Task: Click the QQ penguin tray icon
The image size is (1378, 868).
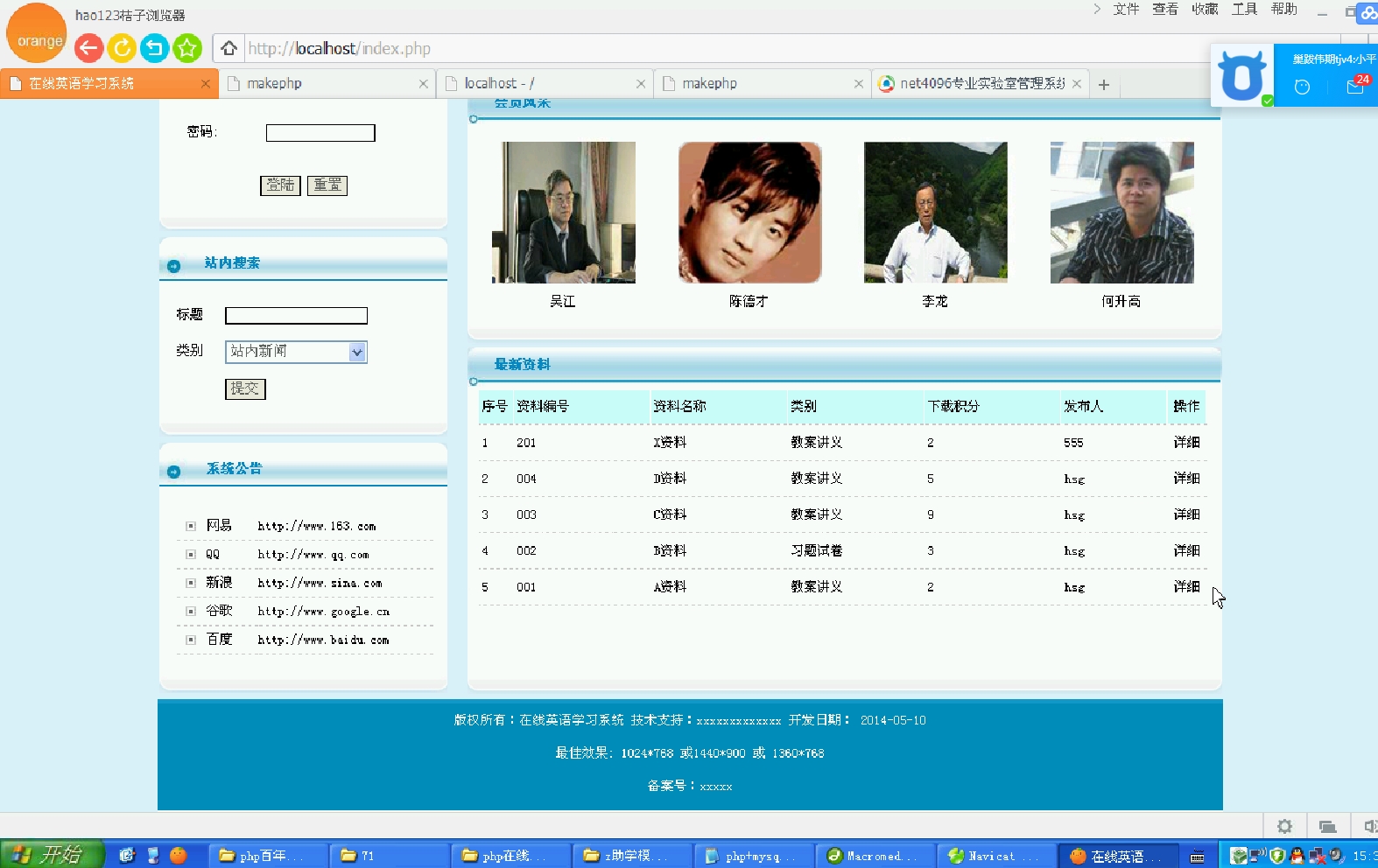Action: coord(1297,855)
